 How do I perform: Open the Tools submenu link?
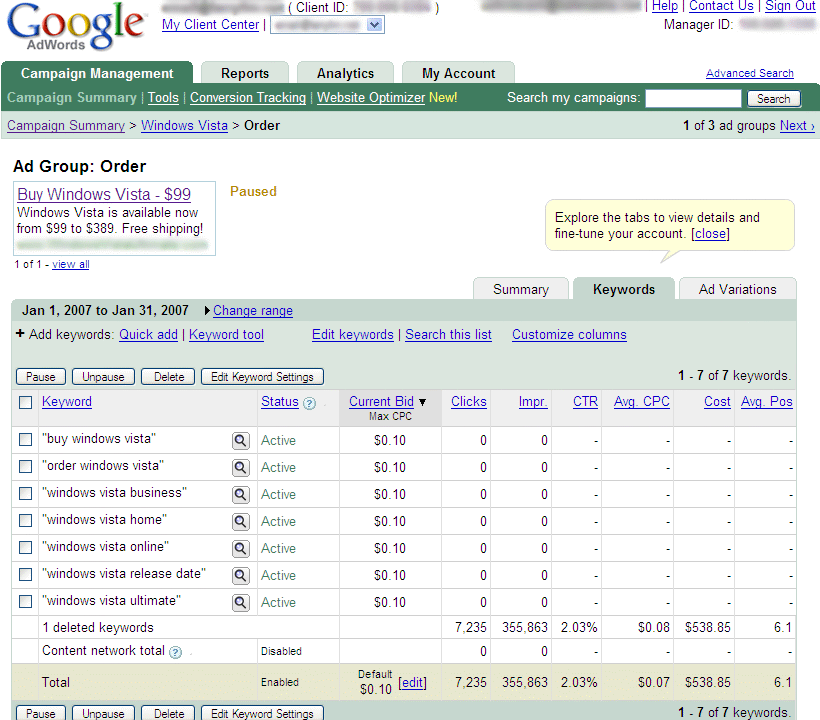[x=163, y=98]
